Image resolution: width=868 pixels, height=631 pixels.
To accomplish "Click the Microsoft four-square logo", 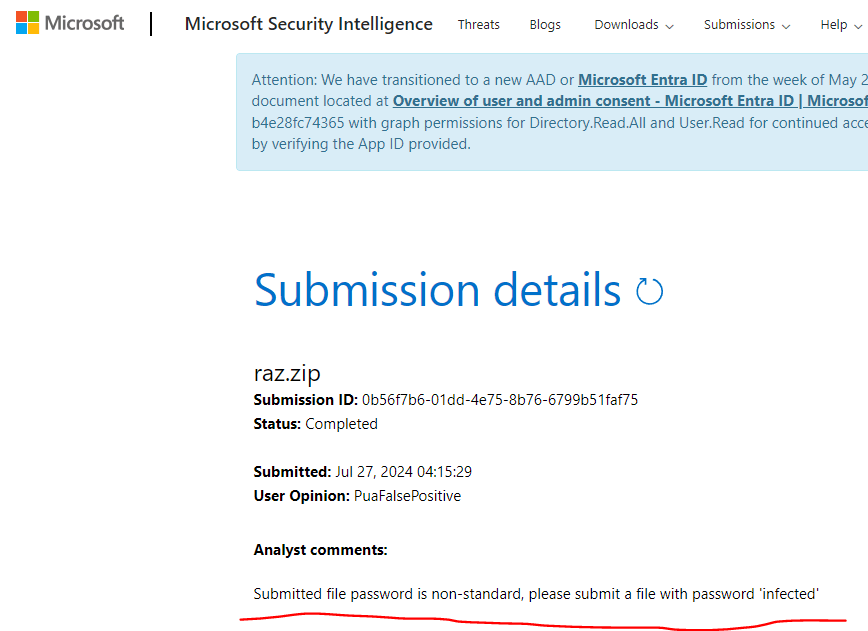I will tap(28, 24).
